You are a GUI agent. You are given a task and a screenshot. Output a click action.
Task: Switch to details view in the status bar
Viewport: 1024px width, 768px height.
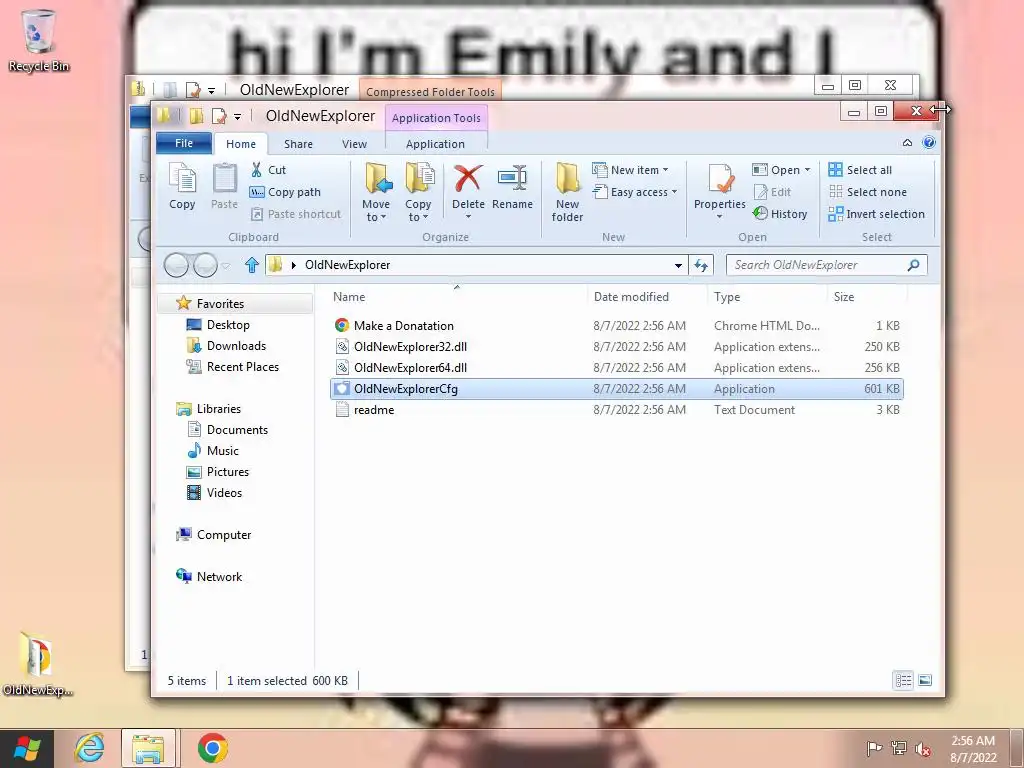coord(903,680)
